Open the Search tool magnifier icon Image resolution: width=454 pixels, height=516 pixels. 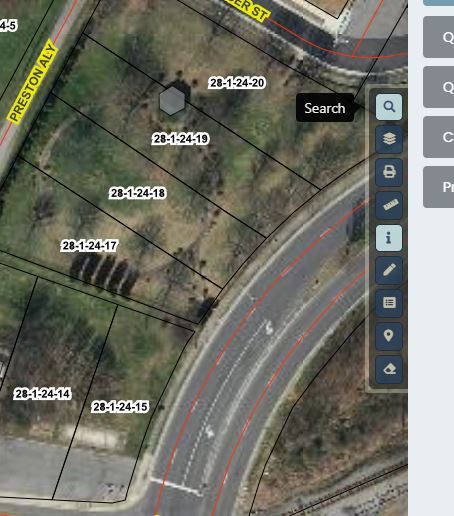(389, 107)
